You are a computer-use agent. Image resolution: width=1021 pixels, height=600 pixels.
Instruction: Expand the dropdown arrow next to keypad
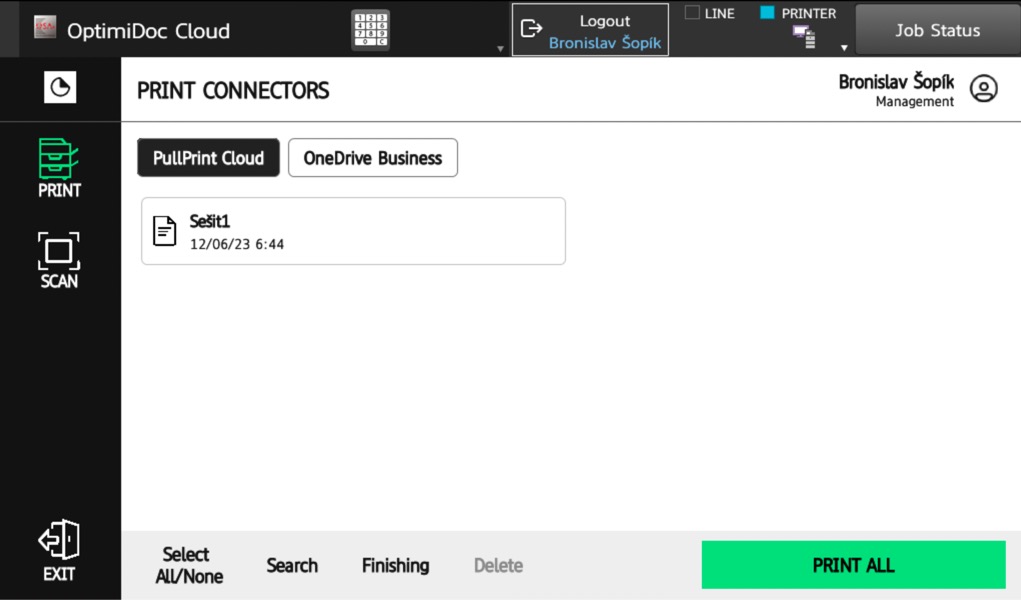[500, 48]
